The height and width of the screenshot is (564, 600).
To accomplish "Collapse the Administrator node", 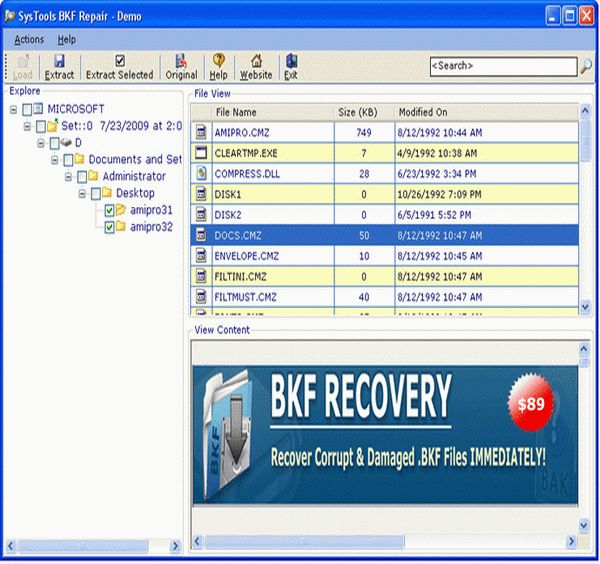I will 68,177.
